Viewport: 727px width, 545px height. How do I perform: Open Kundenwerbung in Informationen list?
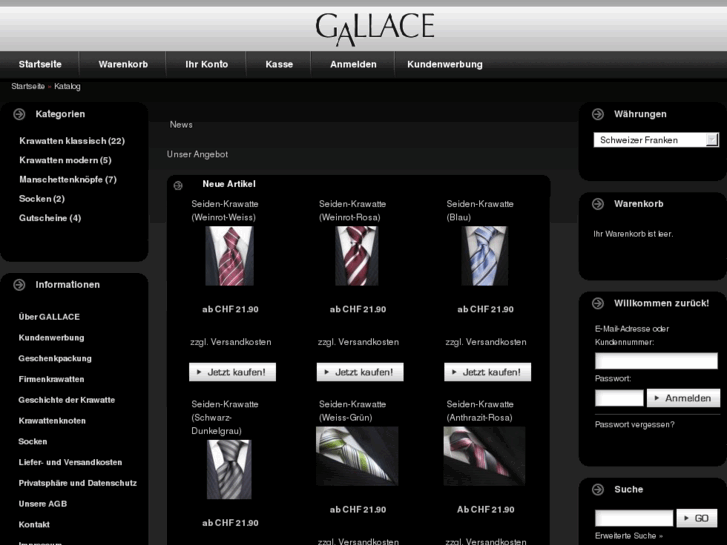(x=51, y=338)
